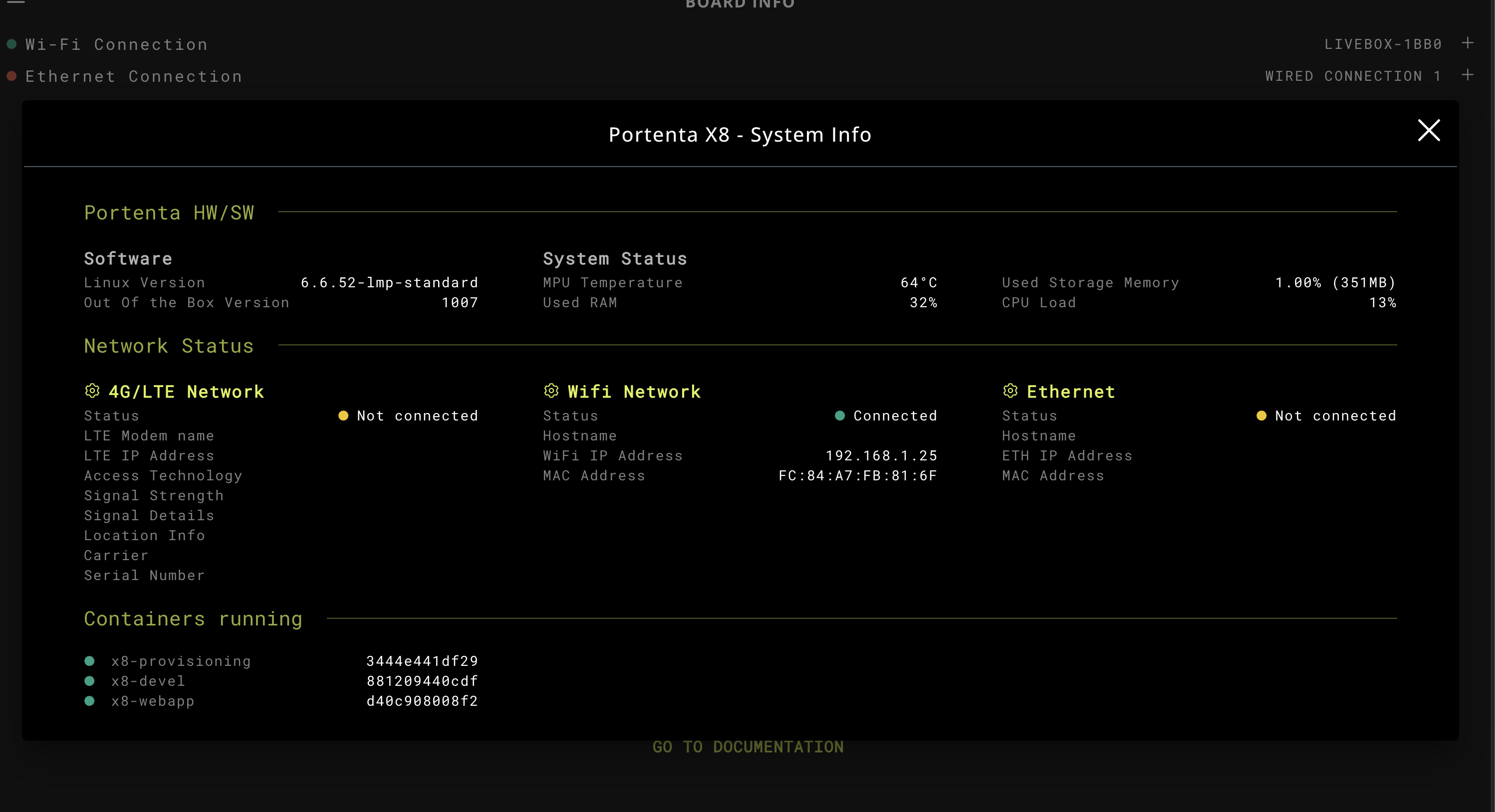Screen dimensions: 1495x812
Task: Select Wi-Fi Connection row label
Action: [x=117, y=45]
